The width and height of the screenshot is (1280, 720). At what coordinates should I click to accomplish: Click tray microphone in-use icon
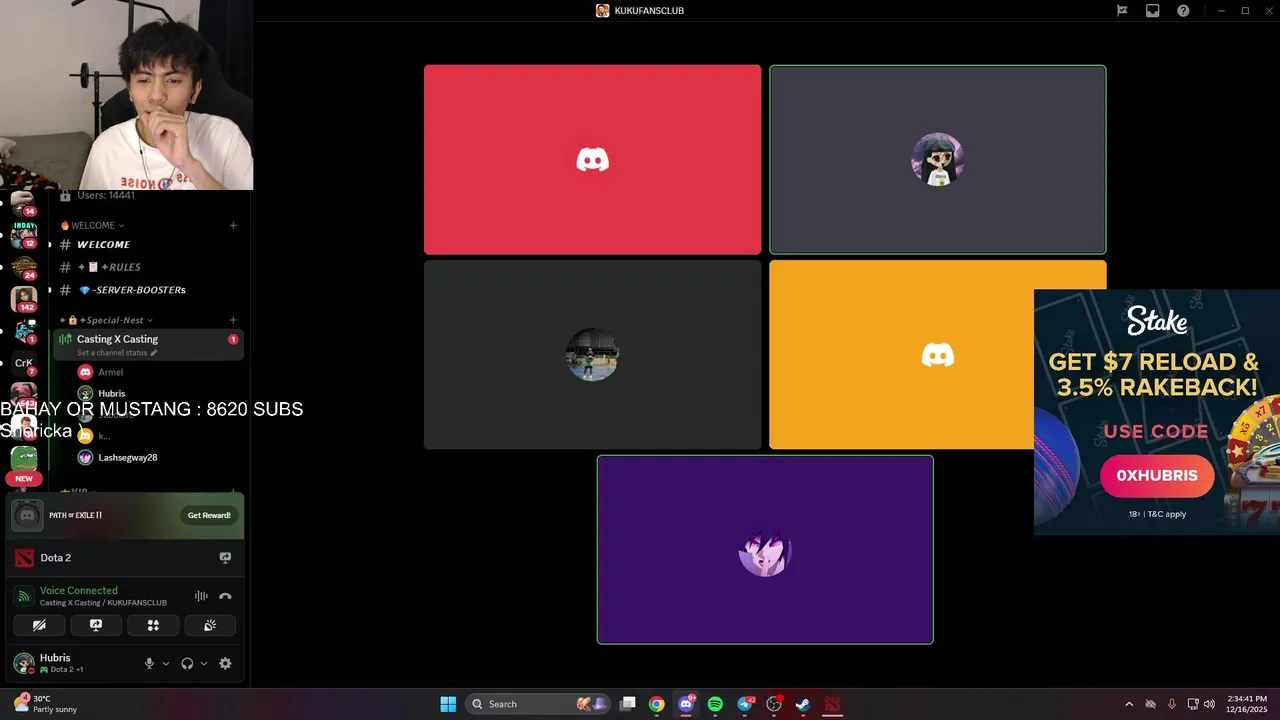(x=1171, y=704)
